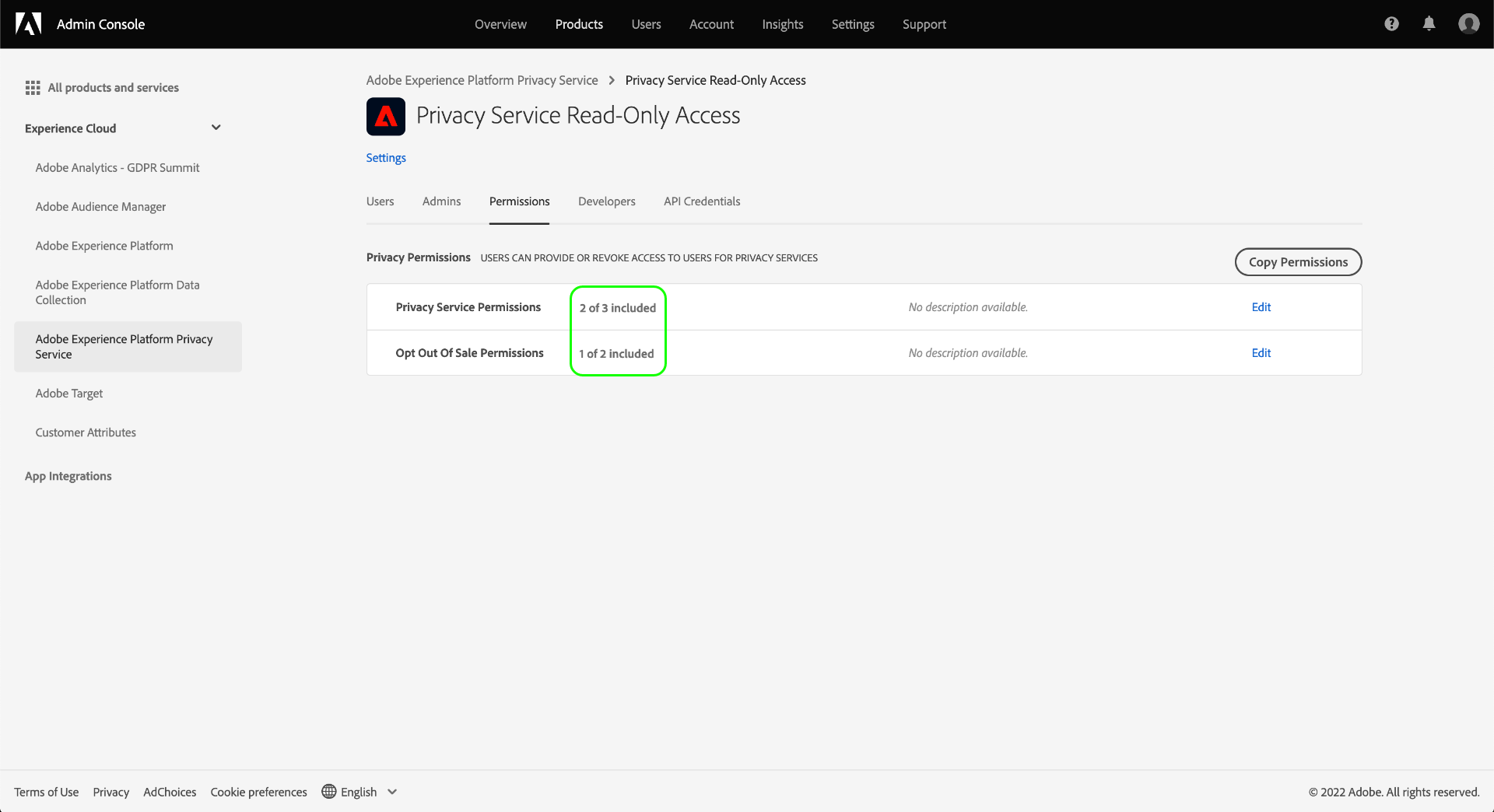Click All products and services
This screenshot has width=1494, height=812.
(x=114, y=88)
